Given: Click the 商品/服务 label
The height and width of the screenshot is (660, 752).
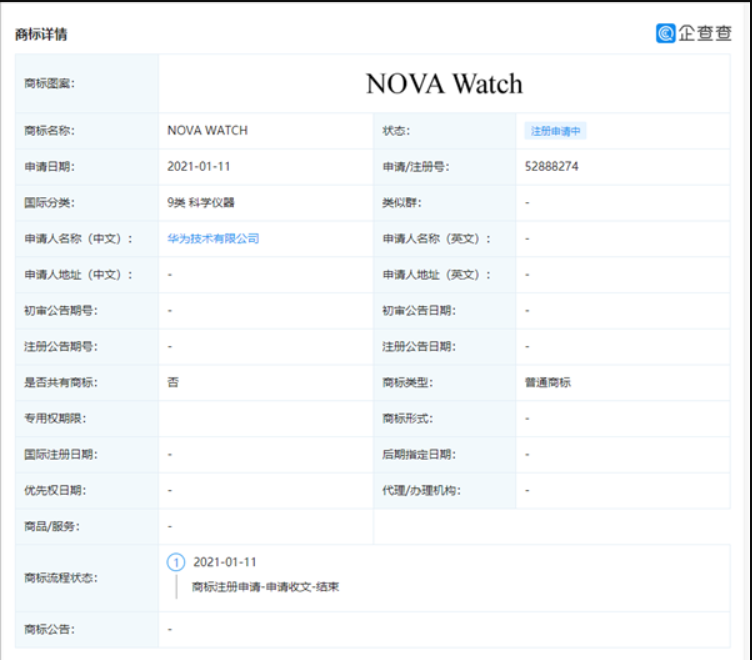Looking at the screenshot, I should pyautogui.click(x=52, y=526).
